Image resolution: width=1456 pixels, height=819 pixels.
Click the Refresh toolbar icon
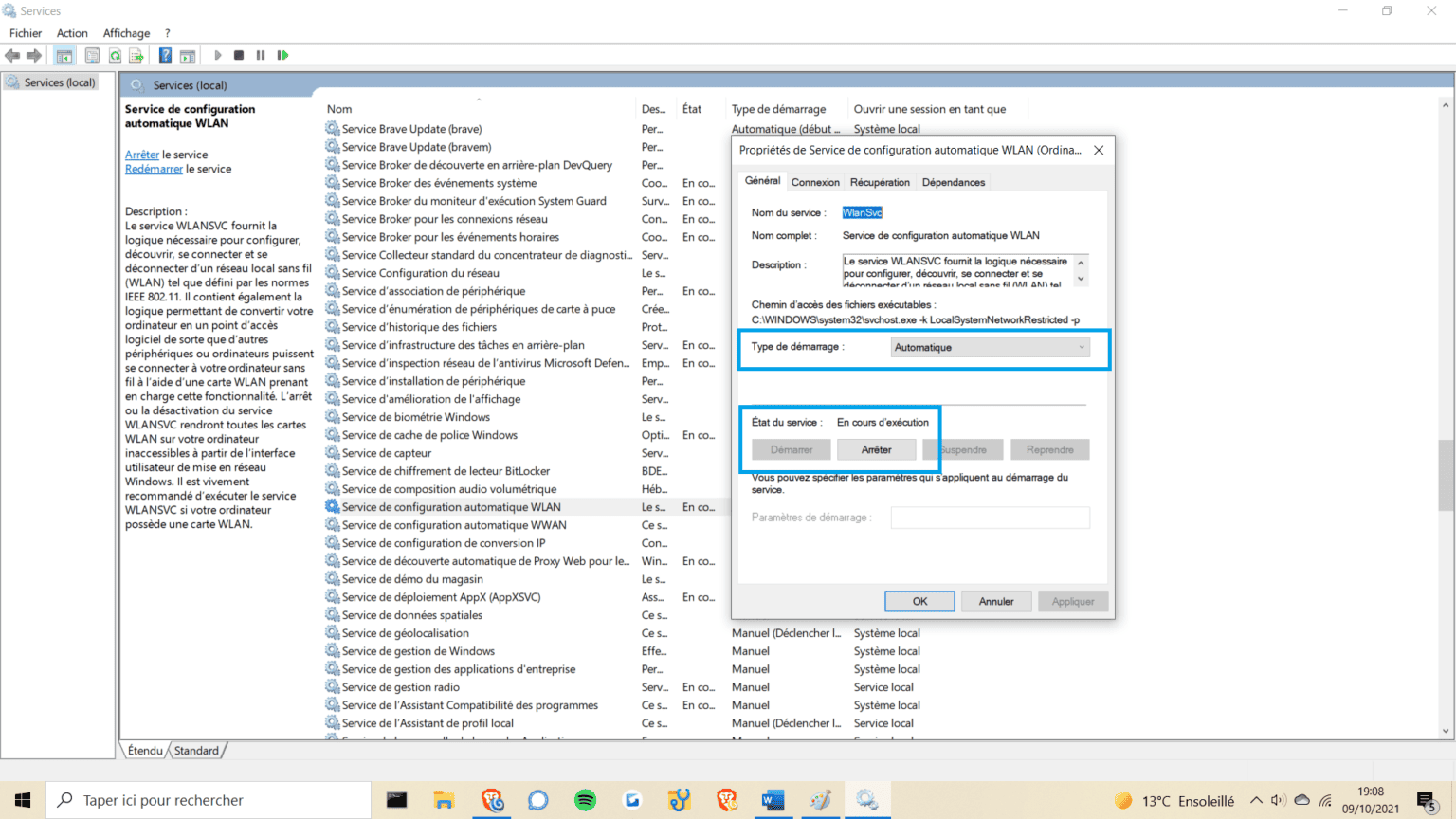click(x=115, y=56)
